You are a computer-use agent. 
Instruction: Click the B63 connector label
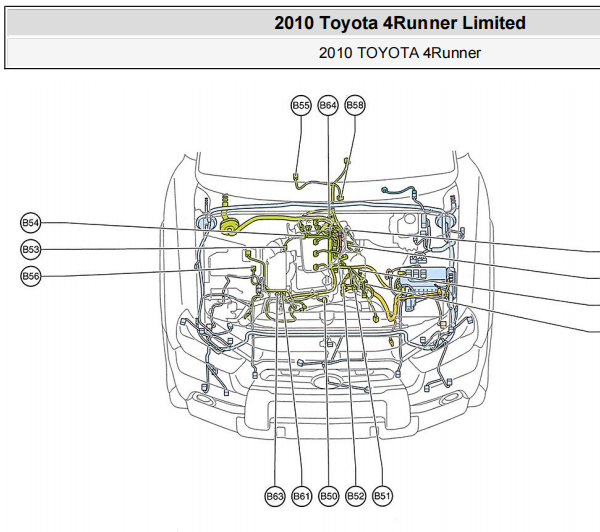pos(275,496)
